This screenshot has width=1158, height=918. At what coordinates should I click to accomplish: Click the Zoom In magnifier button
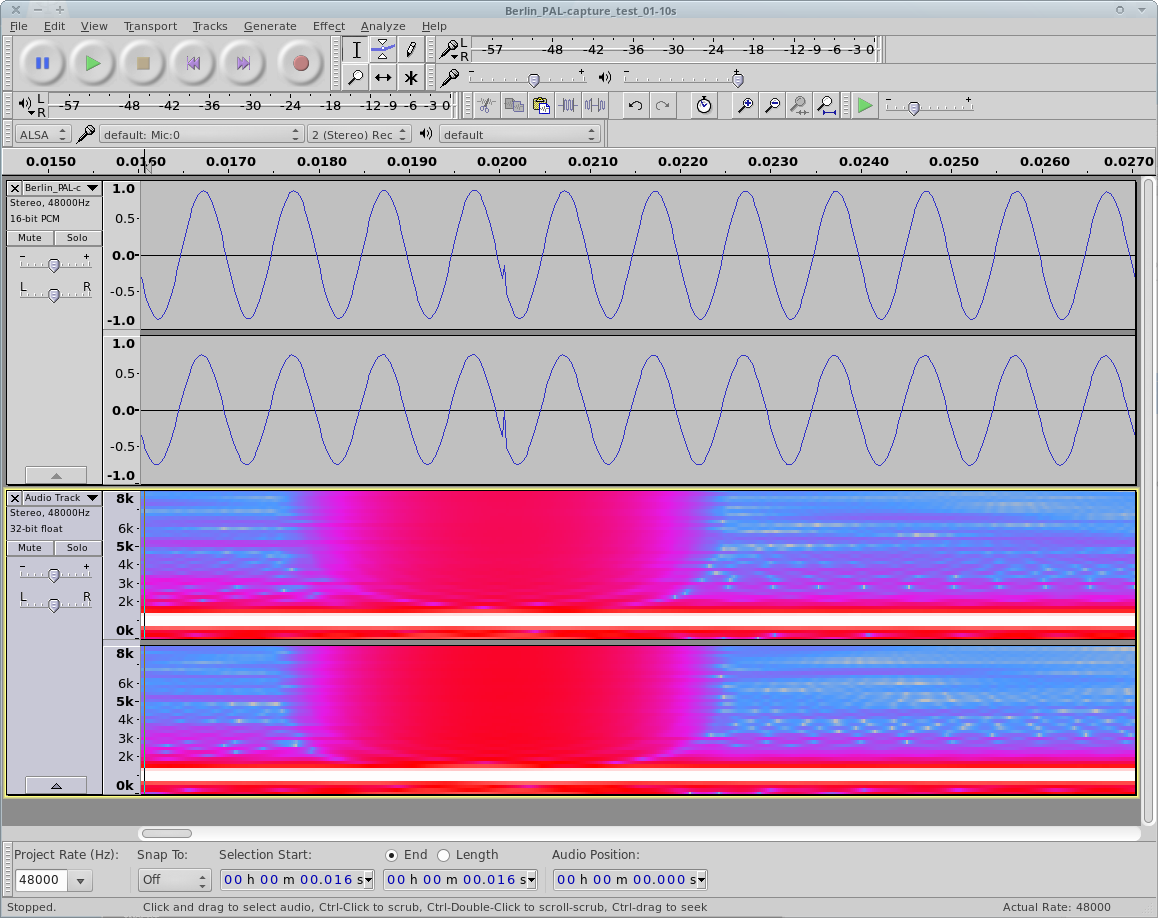[x=745, y=105]
